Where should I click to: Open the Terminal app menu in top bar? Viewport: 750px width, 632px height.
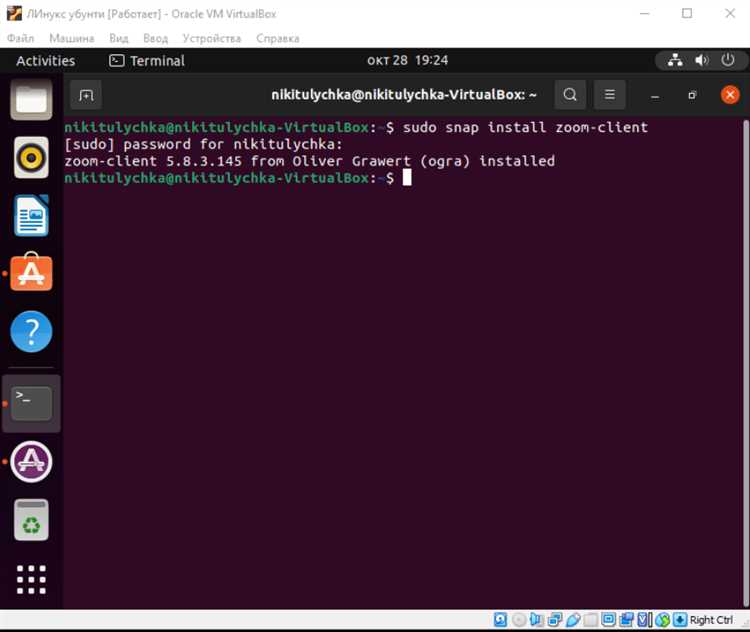147,61
